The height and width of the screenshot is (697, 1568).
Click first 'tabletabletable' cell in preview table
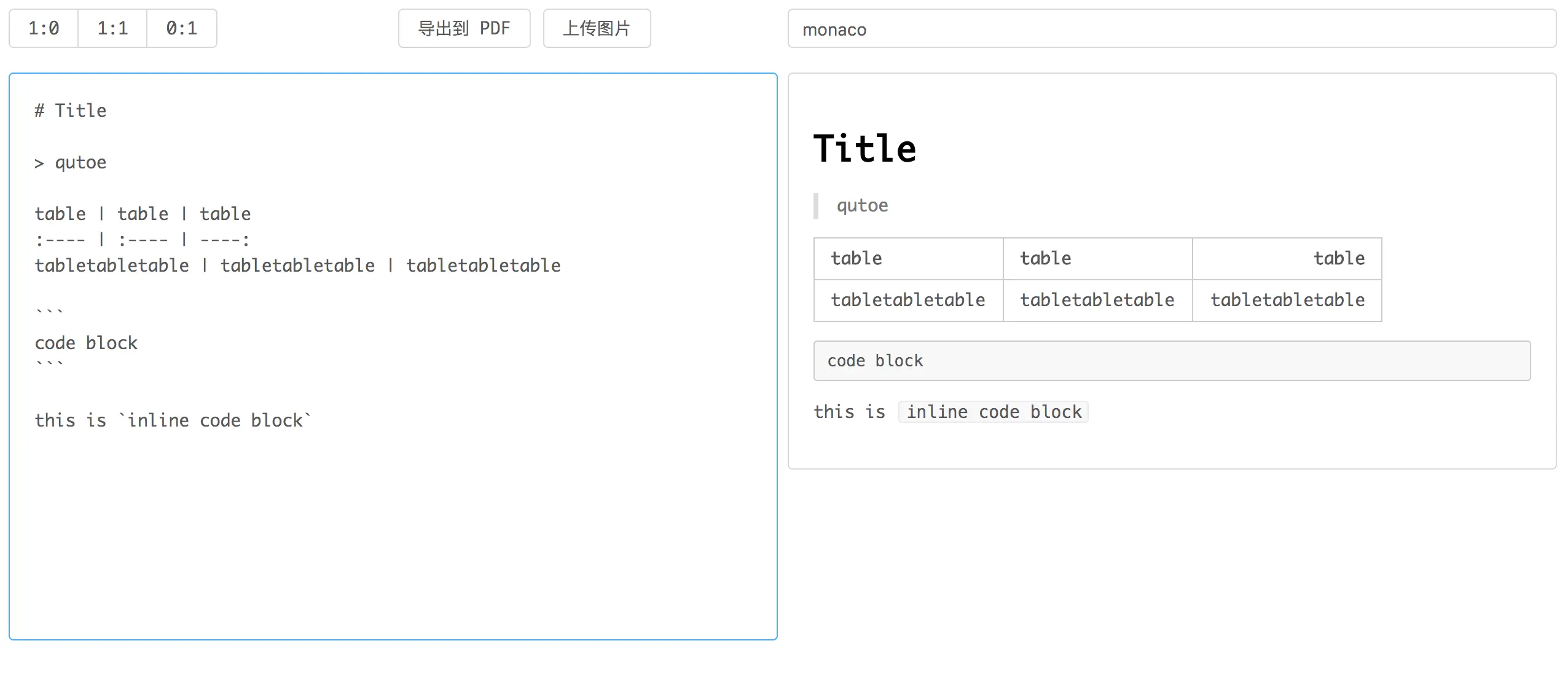907,300
